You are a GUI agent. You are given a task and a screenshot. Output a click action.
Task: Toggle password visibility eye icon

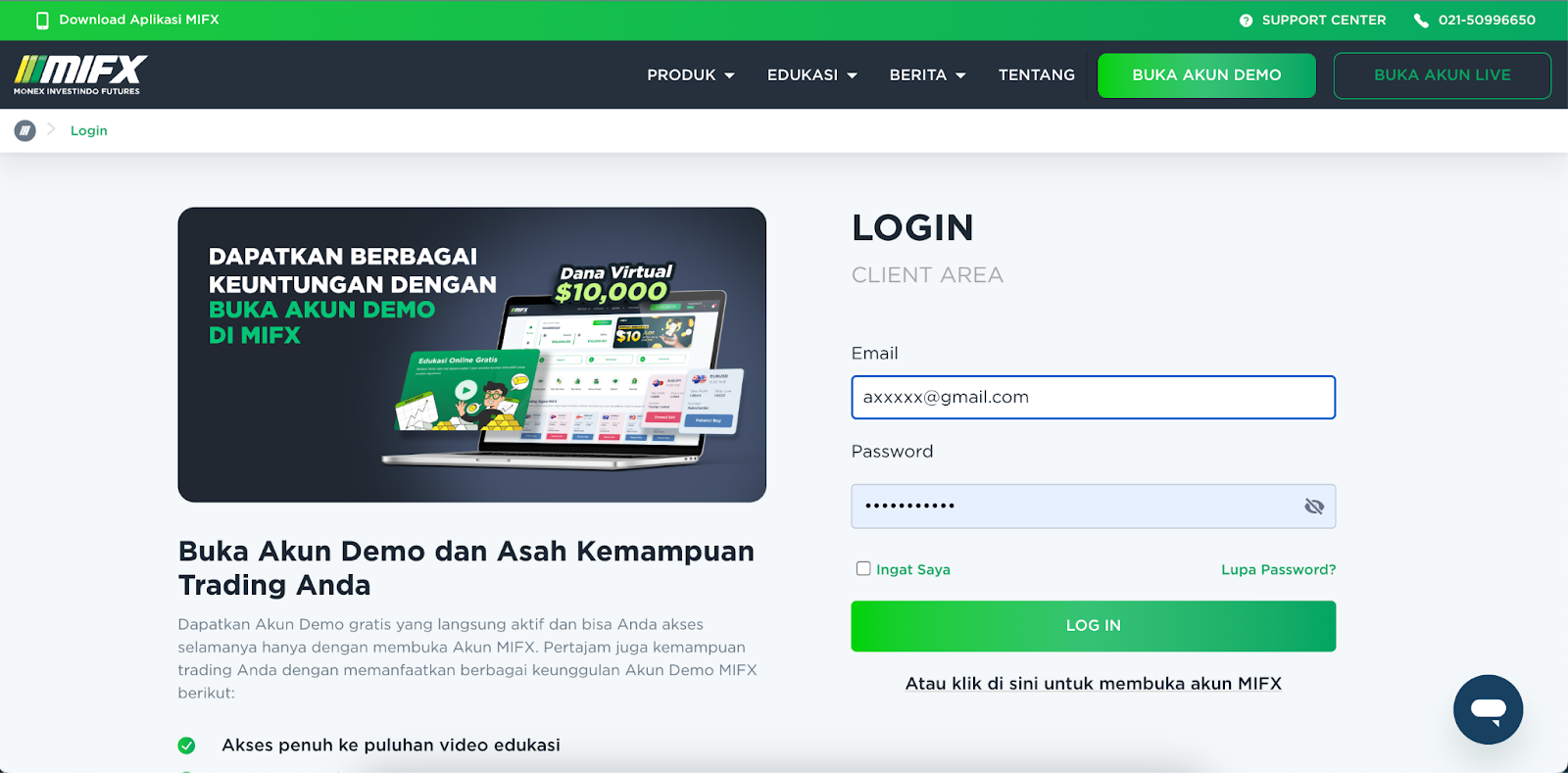(x=1314, y=507)
